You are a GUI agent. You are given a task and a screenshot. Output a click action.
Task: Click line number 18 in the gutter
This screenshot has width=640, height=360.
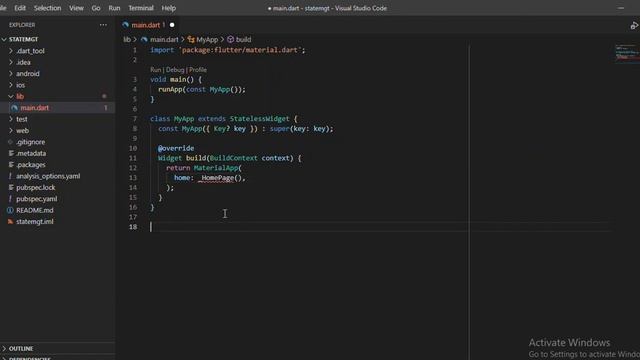click(x=133, y=227)
